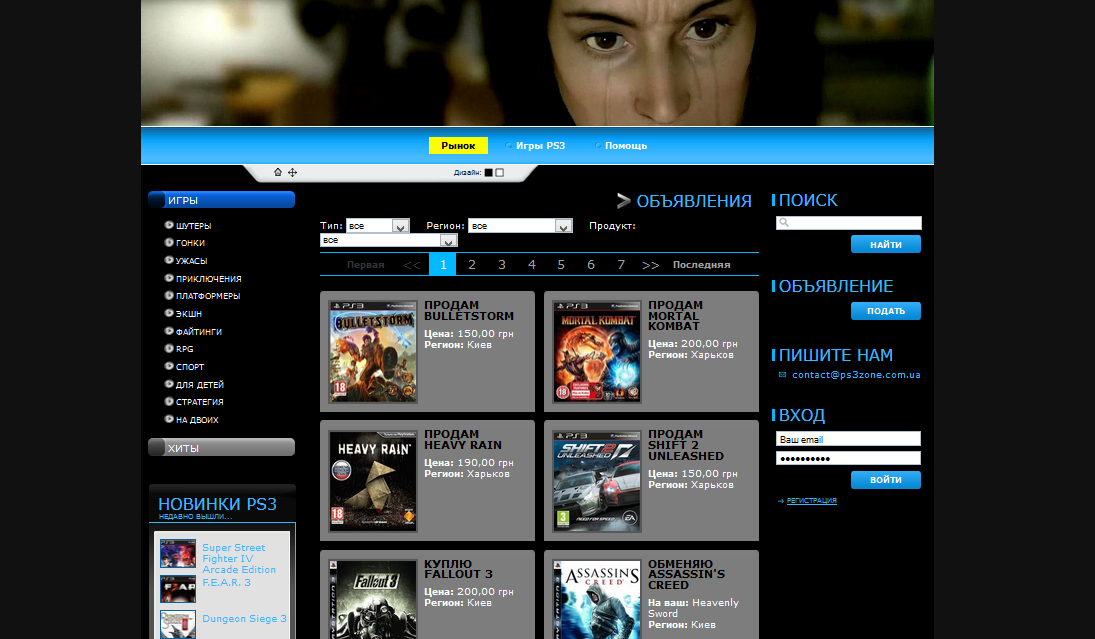Go to page 2 of listings
The image size is (1095, 639).
pos(472,265)
